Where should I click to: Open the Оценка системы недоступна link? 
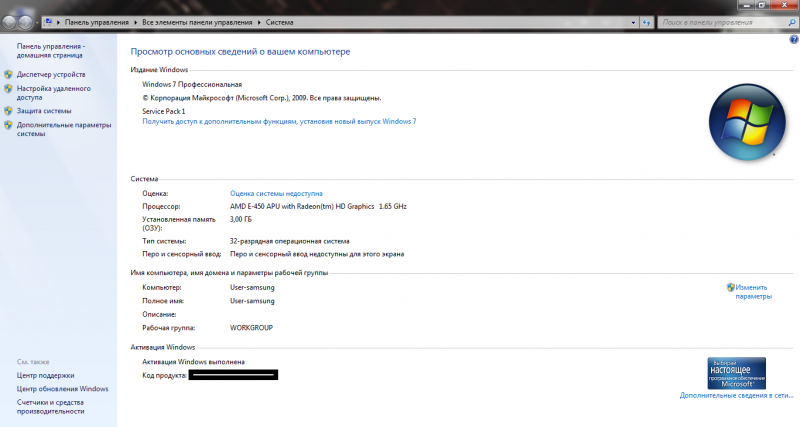(276, 193)
